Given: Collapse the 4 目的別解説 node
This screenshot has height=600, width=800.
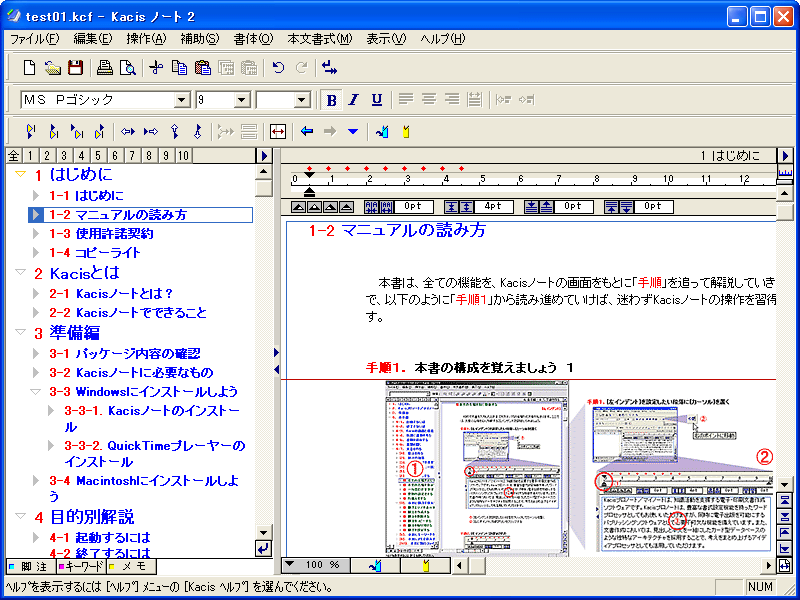Looking at the screenshot, I should (20, 516).
